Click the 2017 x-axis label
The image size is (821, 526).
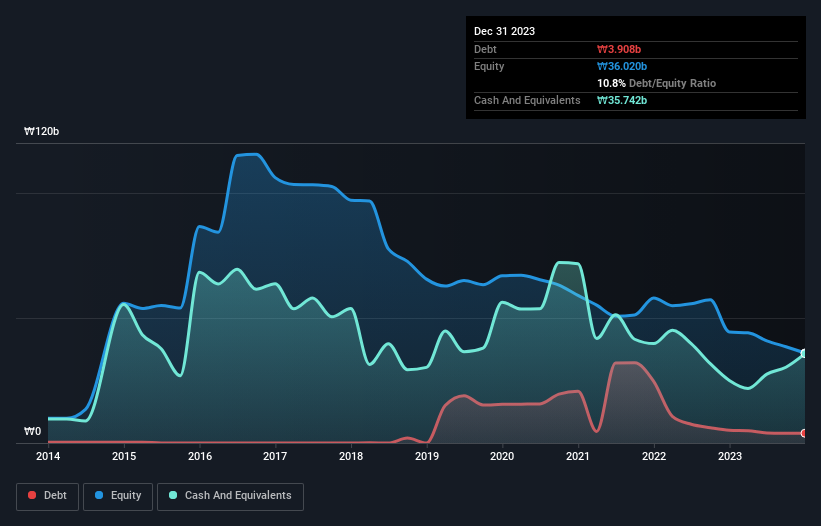coord(275,456)
